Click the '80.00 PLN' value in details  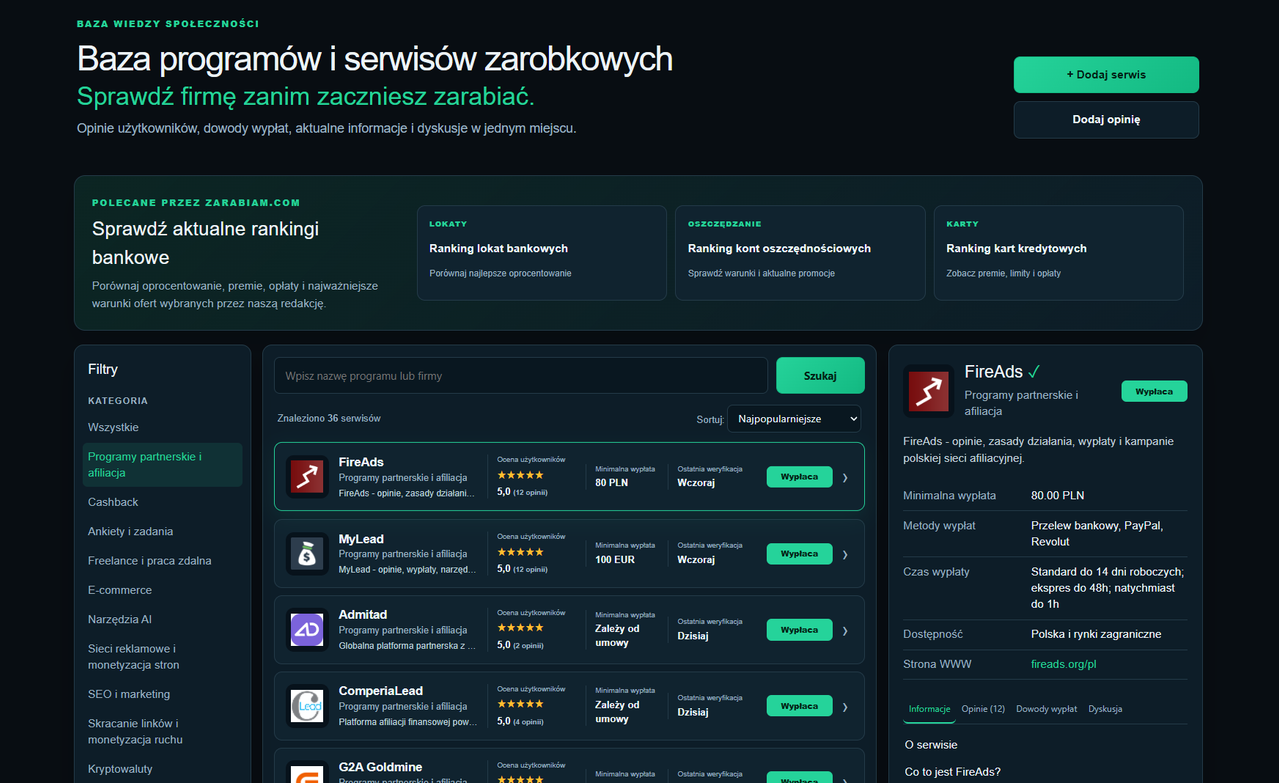[1057, 495]
